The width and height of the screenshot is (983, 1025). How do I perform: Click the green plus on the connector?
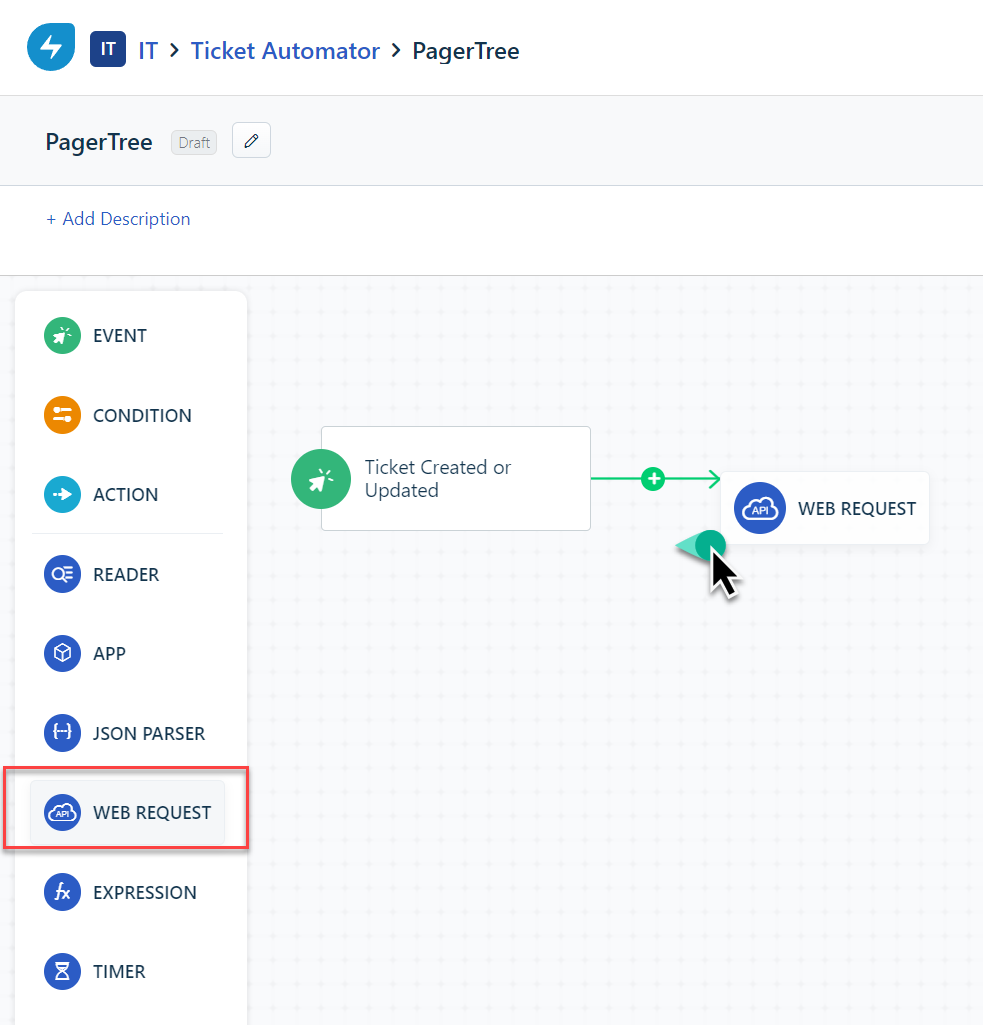coord(653,479)
